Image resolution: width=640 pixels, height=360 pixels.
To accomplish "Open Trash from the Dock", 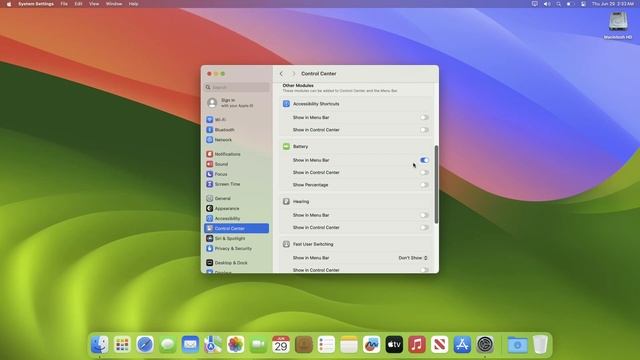I will point(540,344).
